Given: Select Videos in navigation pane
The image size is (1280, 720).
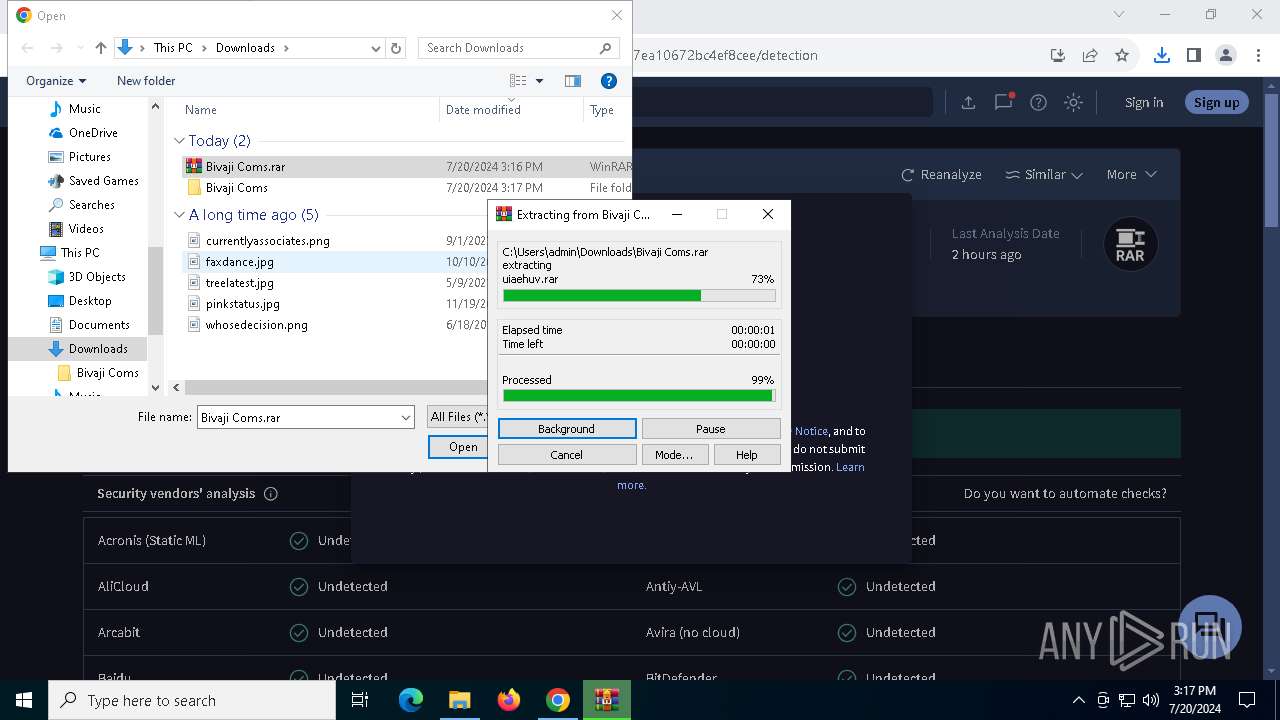Looking at the screenshot, I should [x=86, y=229].
